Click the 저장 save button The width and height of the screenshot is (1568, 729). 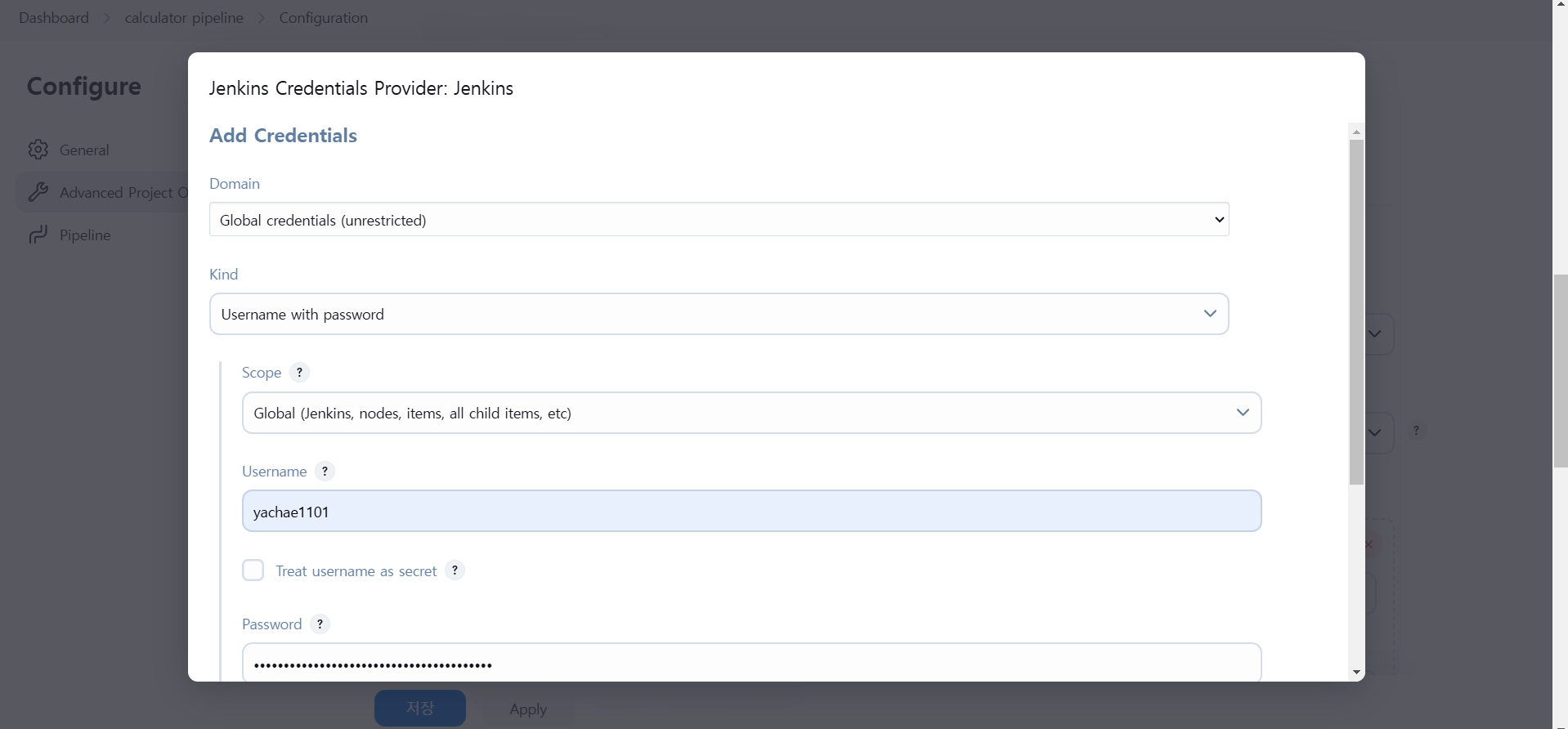tap(420, 708)
